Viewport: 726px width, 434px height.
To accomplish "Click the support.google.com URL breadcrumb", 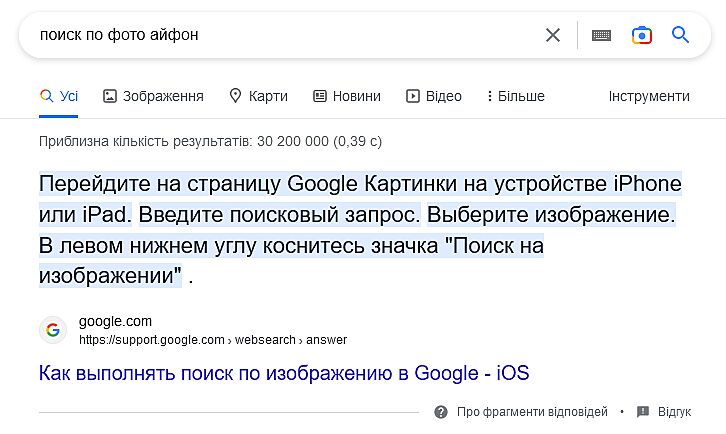I will tap(213, 340).
